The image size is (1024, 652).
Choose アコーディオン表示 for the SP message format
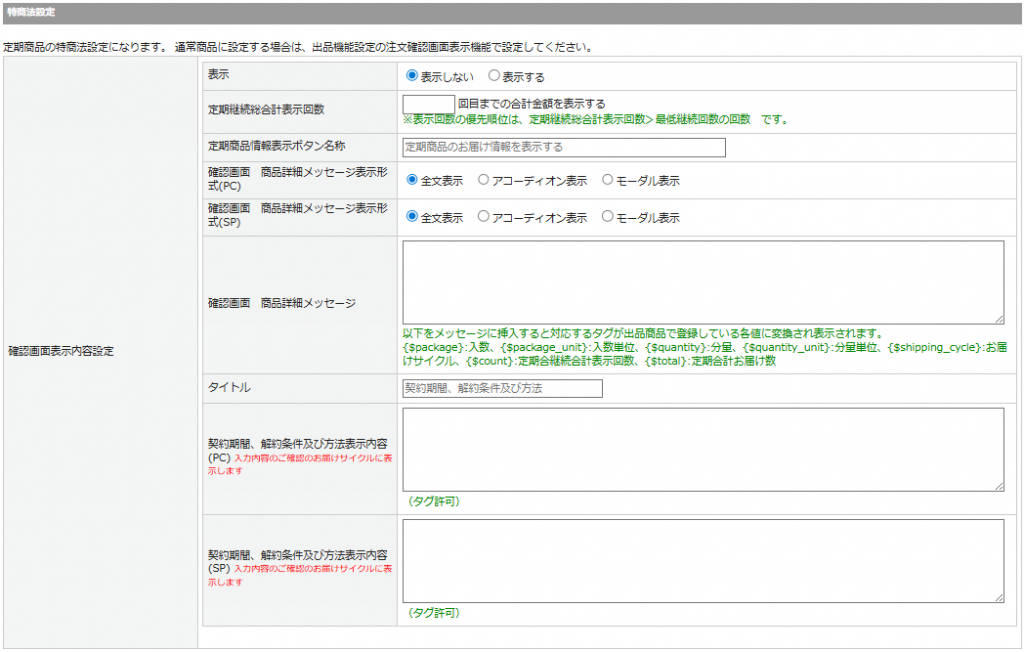pyautogui.click(x=484, y=216)
